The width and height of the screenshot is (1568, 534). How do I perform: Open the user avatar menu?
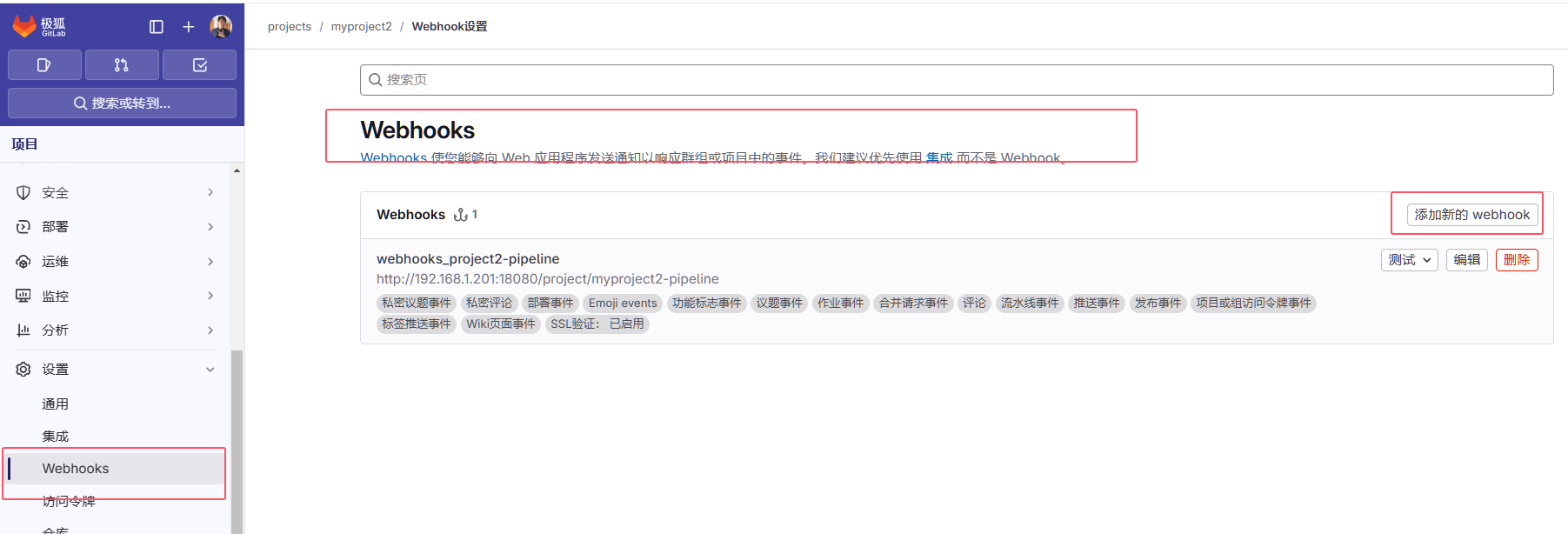click(221, 27)
